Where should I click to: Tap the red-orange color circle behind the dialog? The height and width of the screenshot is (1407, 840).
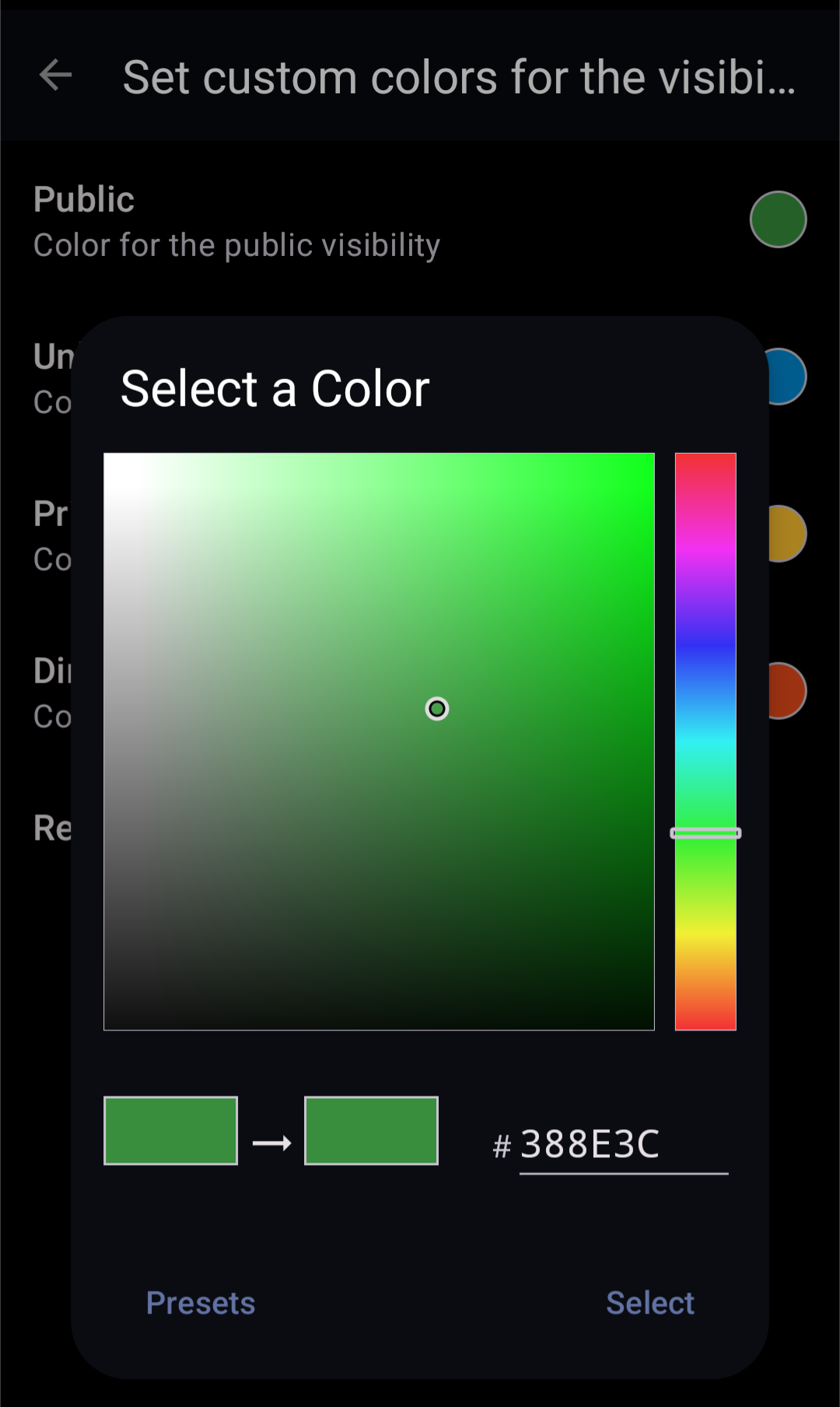(x=787, y=691)
